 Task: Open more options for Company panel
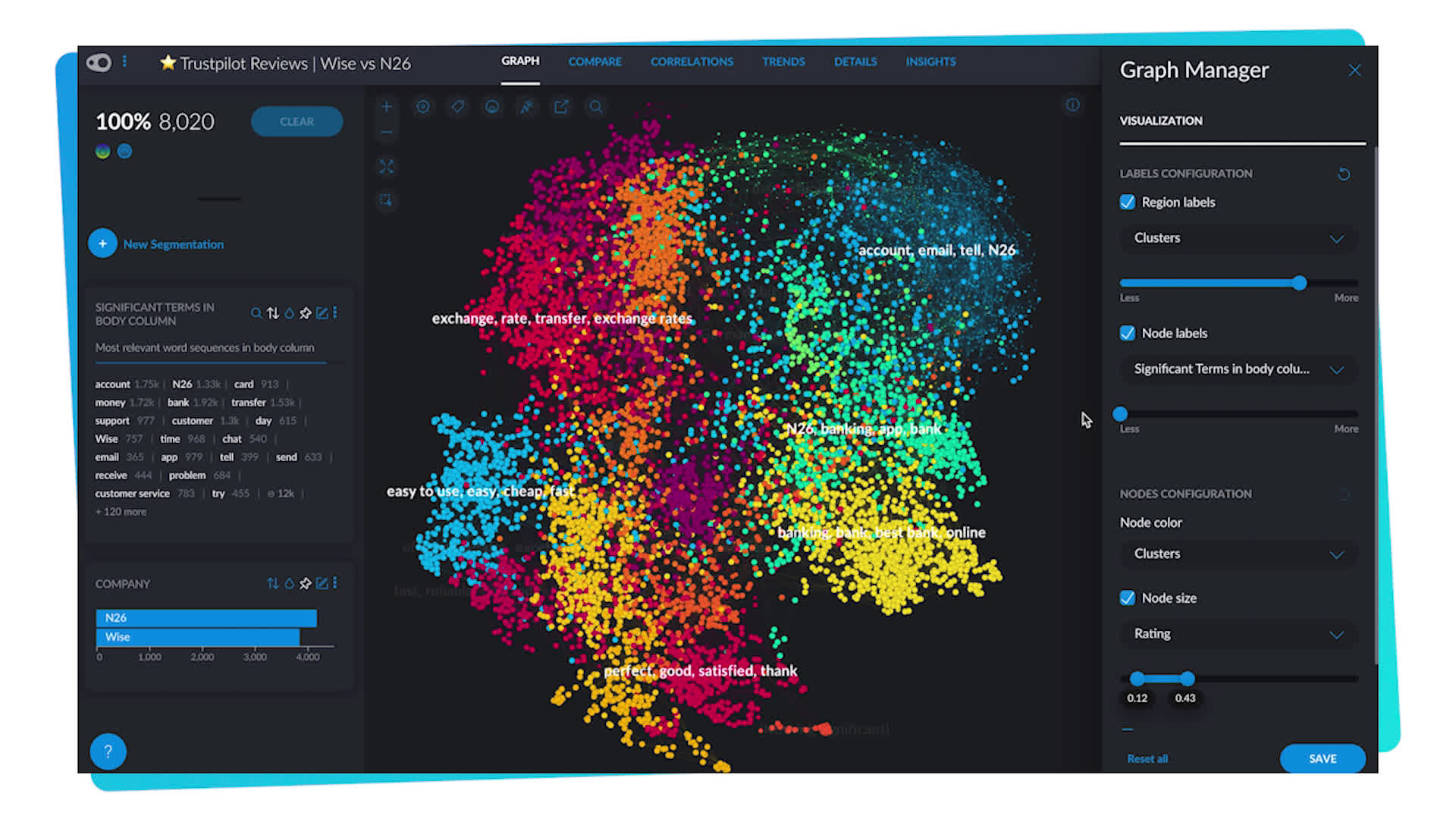tap(334, 583)
